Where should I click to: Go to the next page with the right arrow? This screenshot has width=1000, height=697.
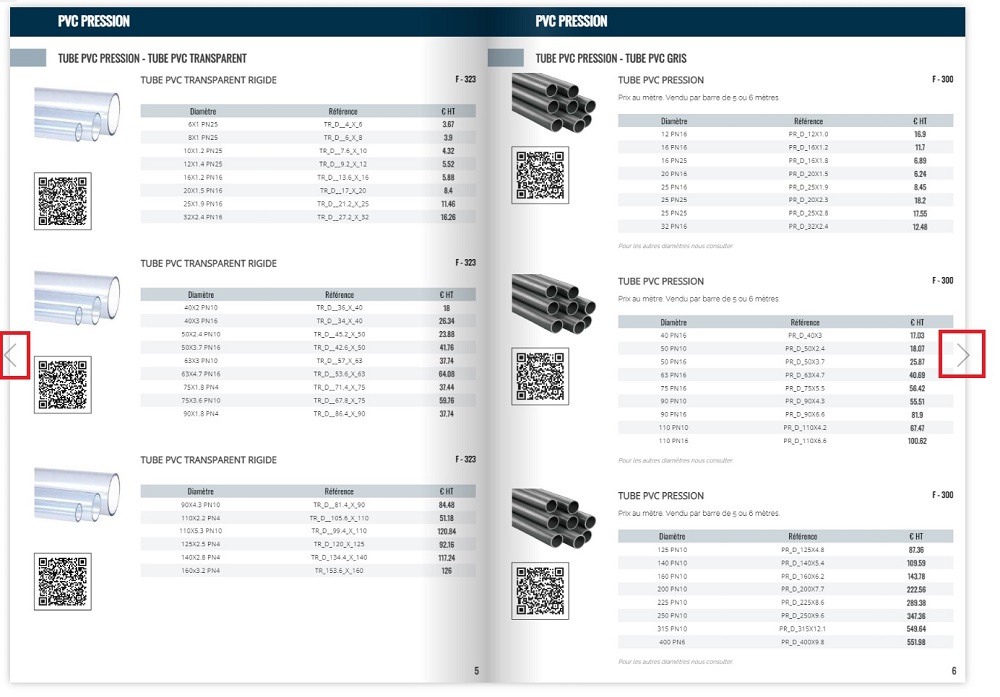coord(962,354)
